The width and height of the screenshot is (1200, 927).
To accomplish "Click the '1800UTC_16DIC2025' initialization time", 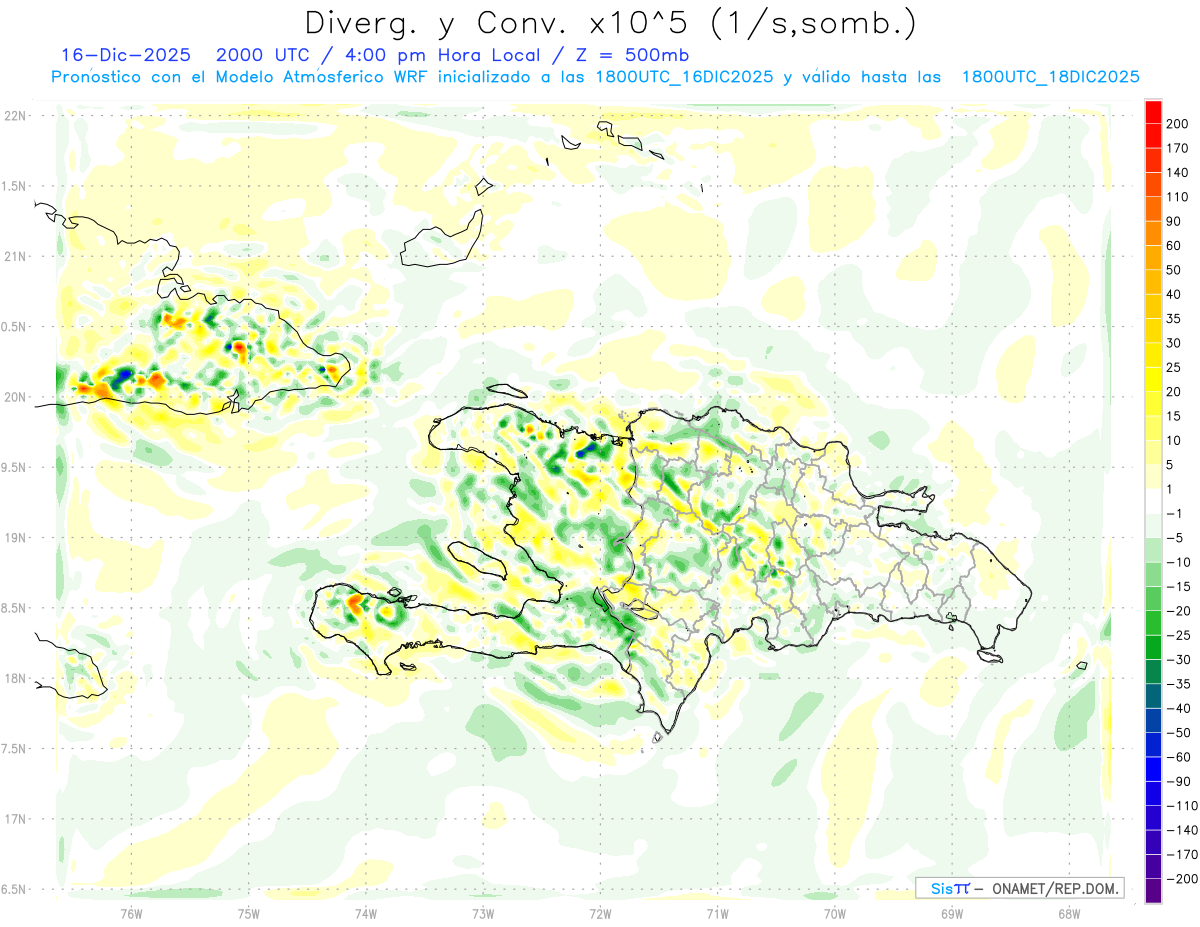I will 684,76.
